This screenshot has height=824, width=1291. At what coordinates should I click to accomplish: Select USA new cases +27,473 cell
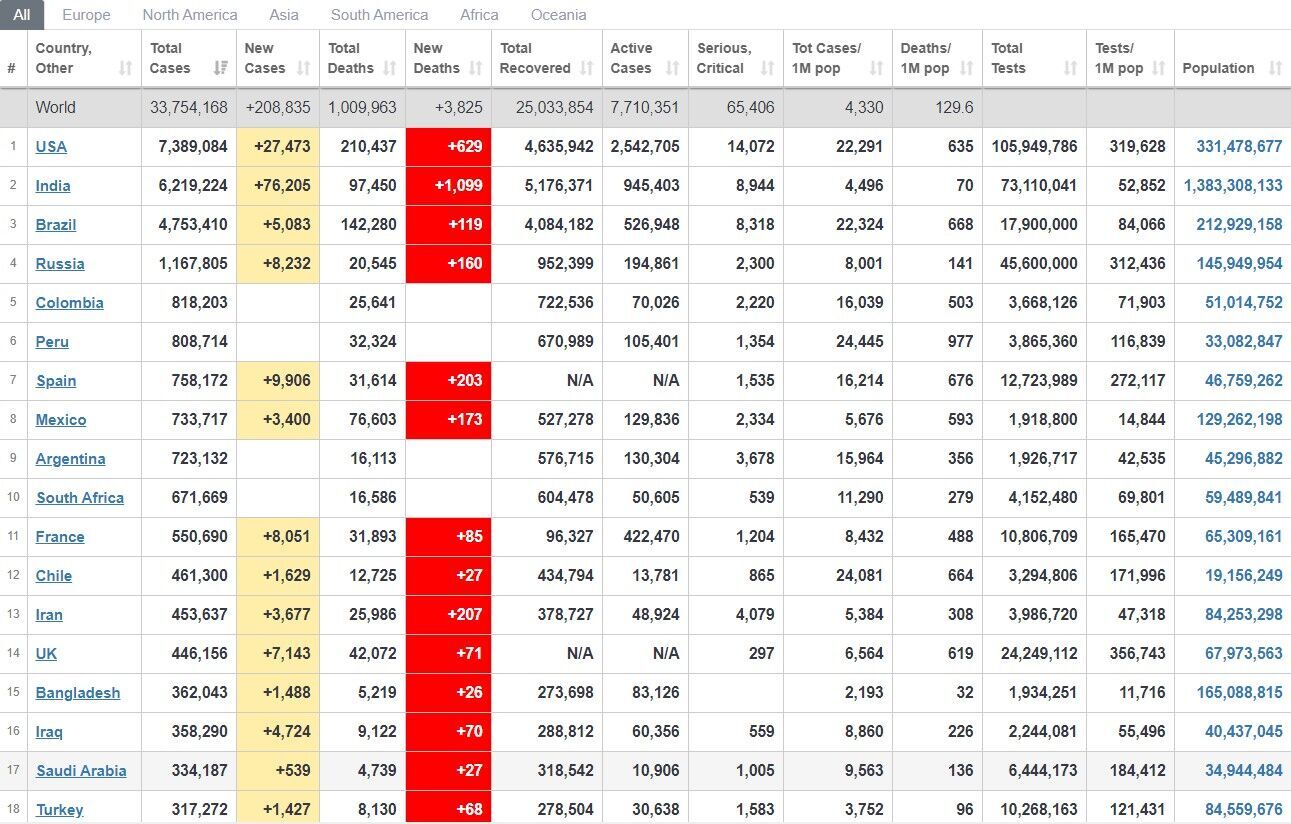coord(278,146)
